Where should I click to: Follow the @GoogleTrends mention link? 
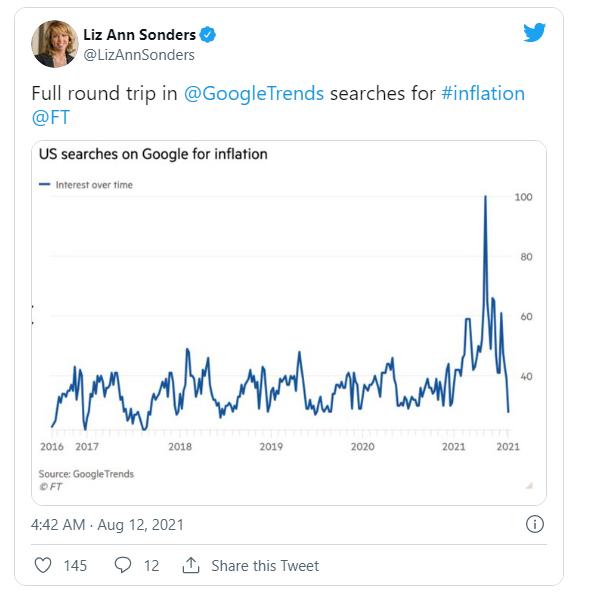tap(254, 93)
